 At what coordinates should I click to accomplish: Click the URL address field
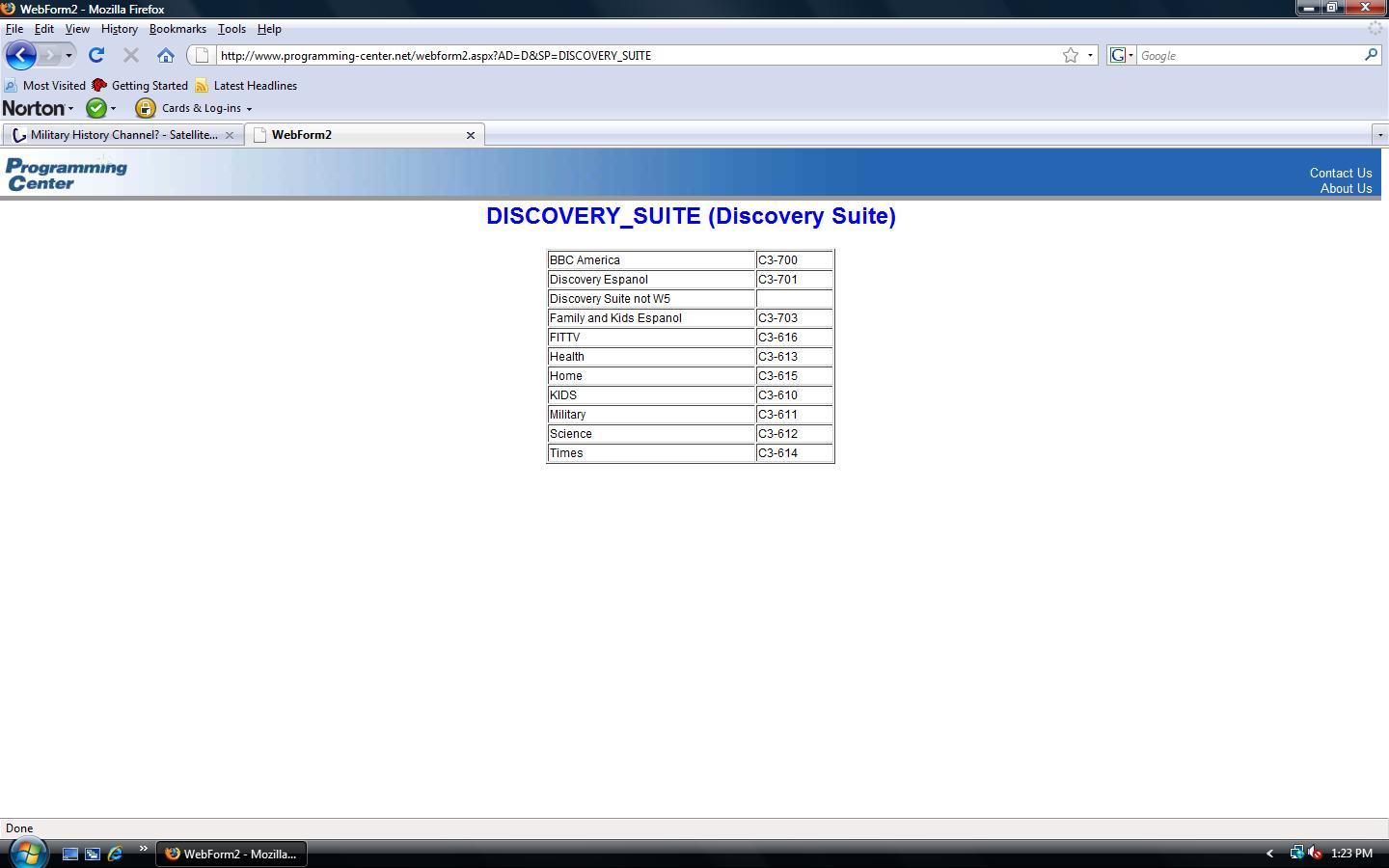pos(637,55)
